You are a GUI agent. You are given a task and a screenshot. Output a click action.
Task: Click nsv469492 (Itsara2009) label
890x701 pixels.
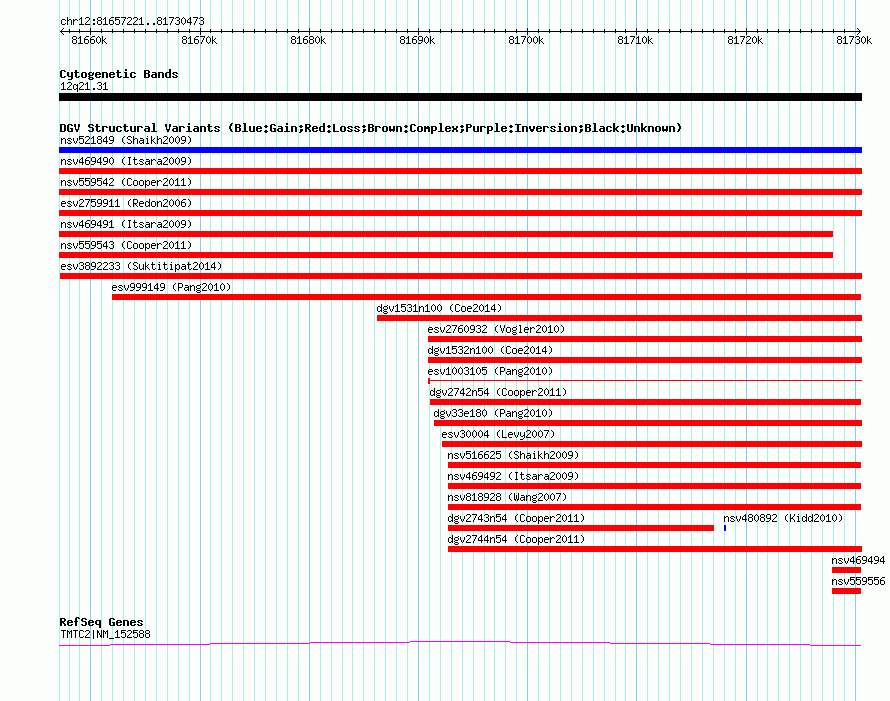point(513,476)
